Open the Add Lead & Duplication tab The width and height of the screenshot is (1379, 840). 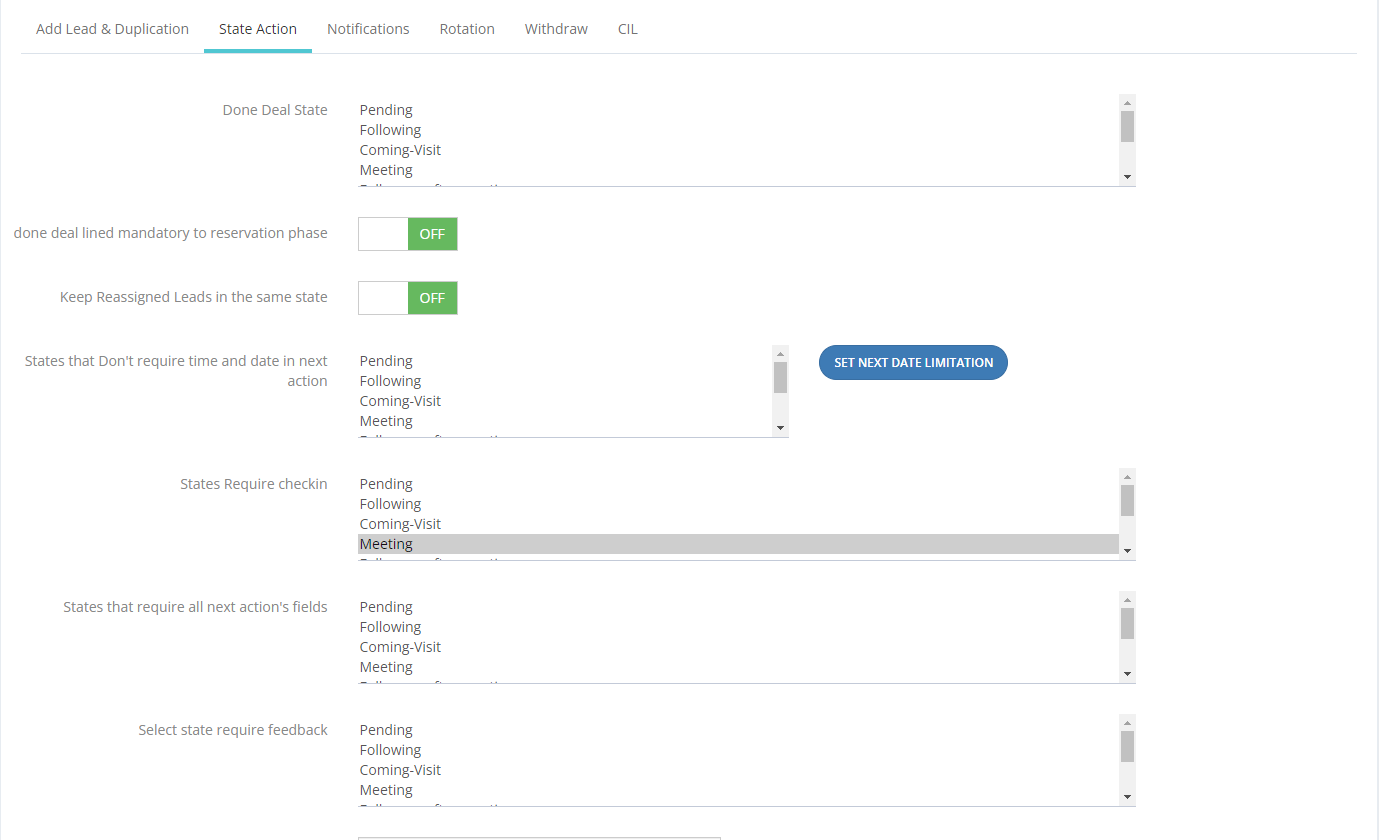pyautogui.click(x=112, y=29)
